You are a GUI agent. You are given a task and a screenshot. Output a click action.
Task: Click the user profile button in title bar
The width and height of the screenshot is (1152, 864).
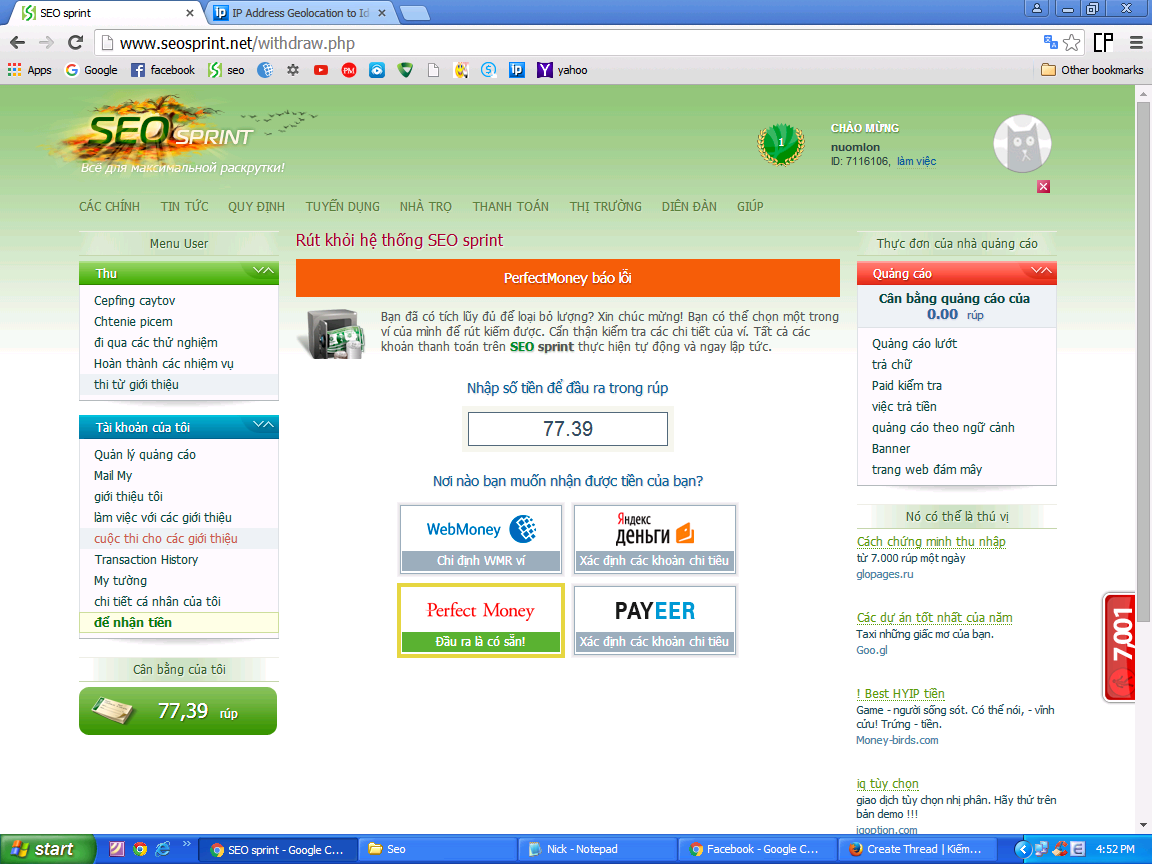pos(1036,8)
